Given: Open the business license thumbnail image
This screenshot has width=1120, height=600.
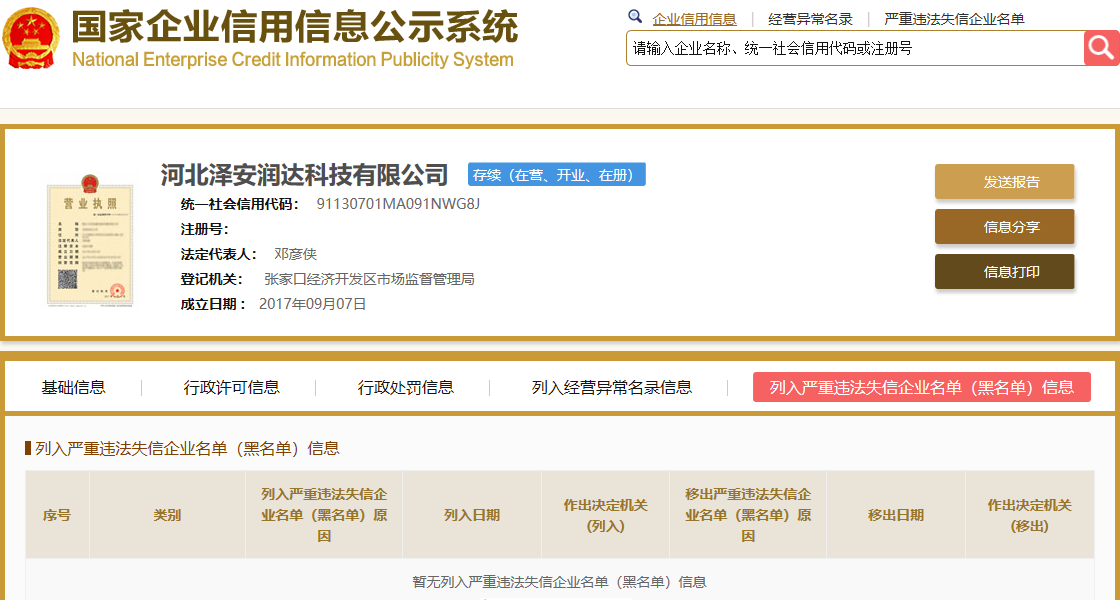Looking at the screenshot, I should pyautogui.click(x=89, y=239).
